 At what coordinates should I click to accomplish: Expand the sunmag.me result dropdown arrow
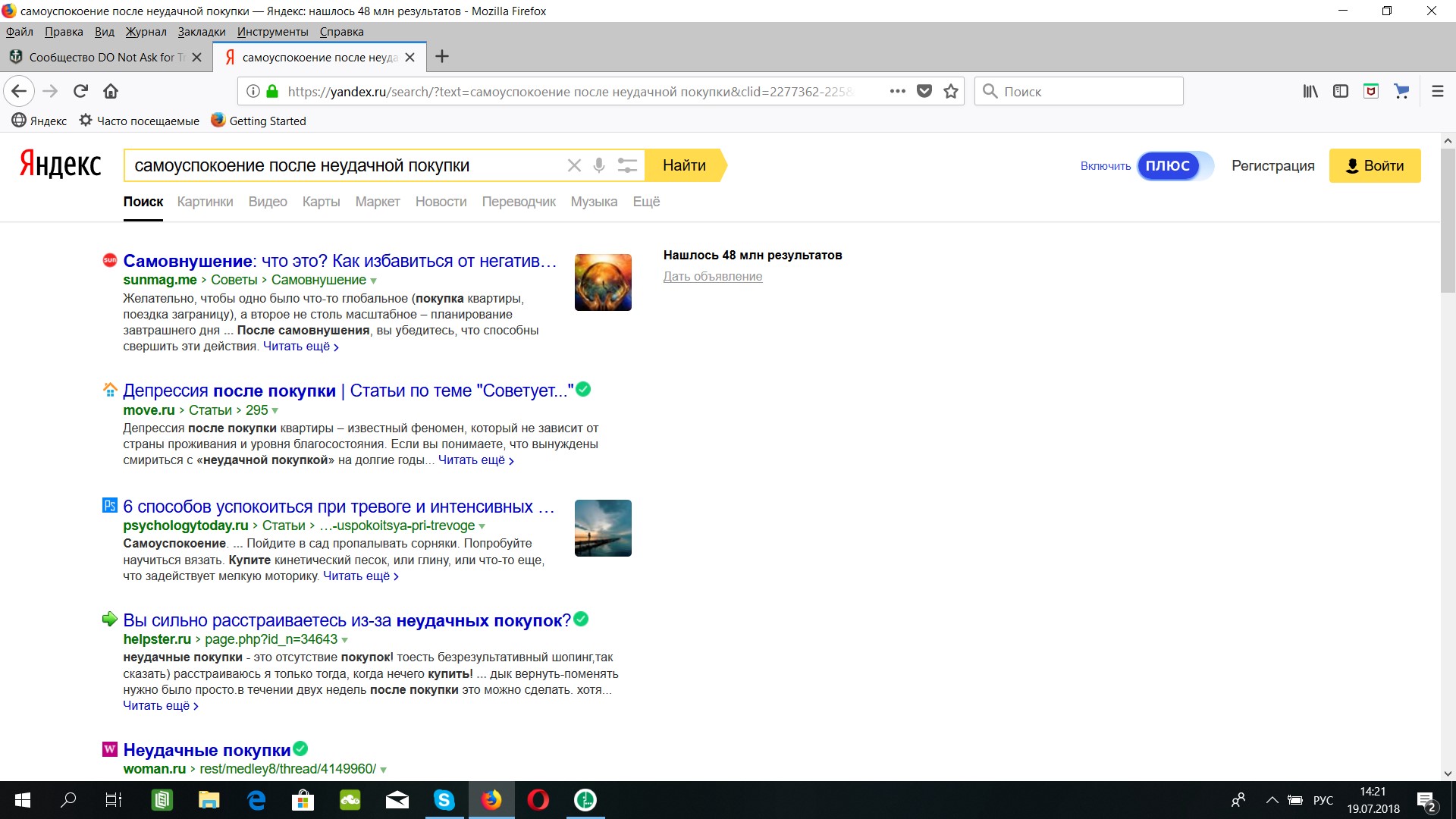[x=373, y=281]
